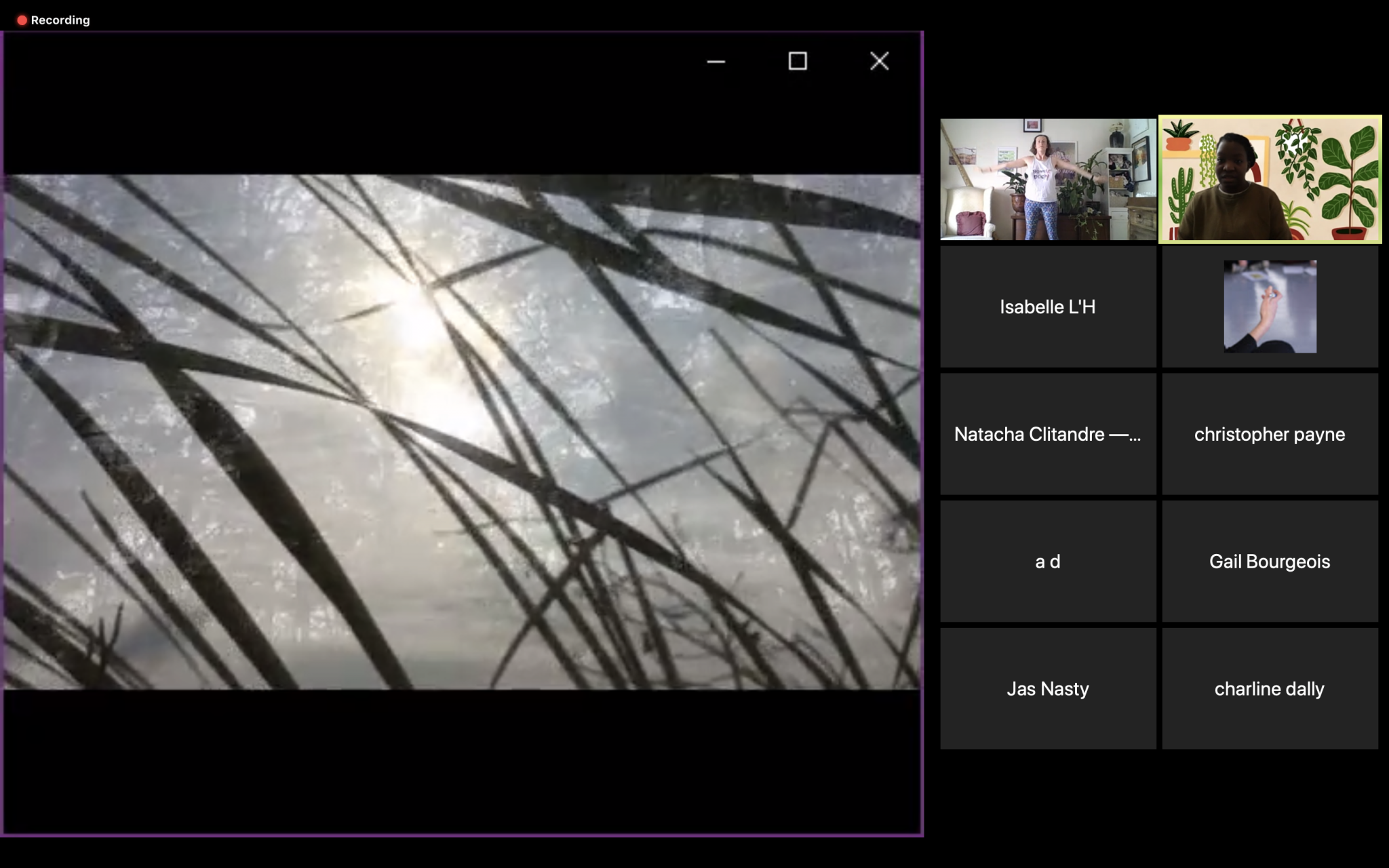
Task: Click the shared grass and sun video
Action: tap(462, 432)
